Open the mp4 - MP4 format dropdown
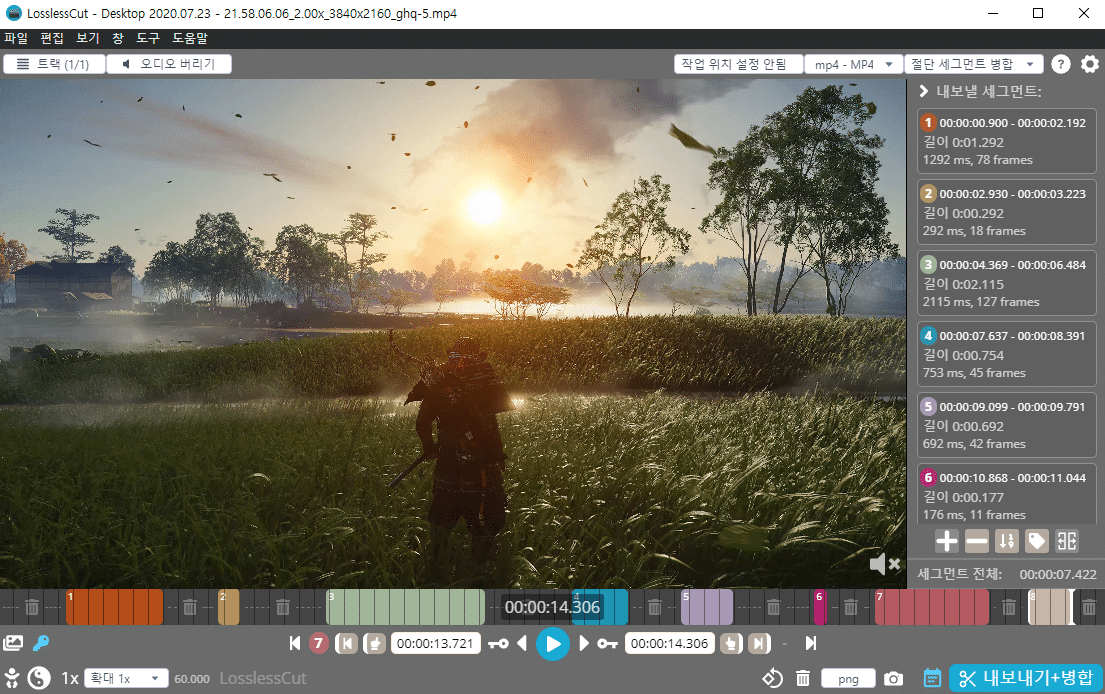The height and width of the screenshot is (694, 1105). click(x=853, y=64)
